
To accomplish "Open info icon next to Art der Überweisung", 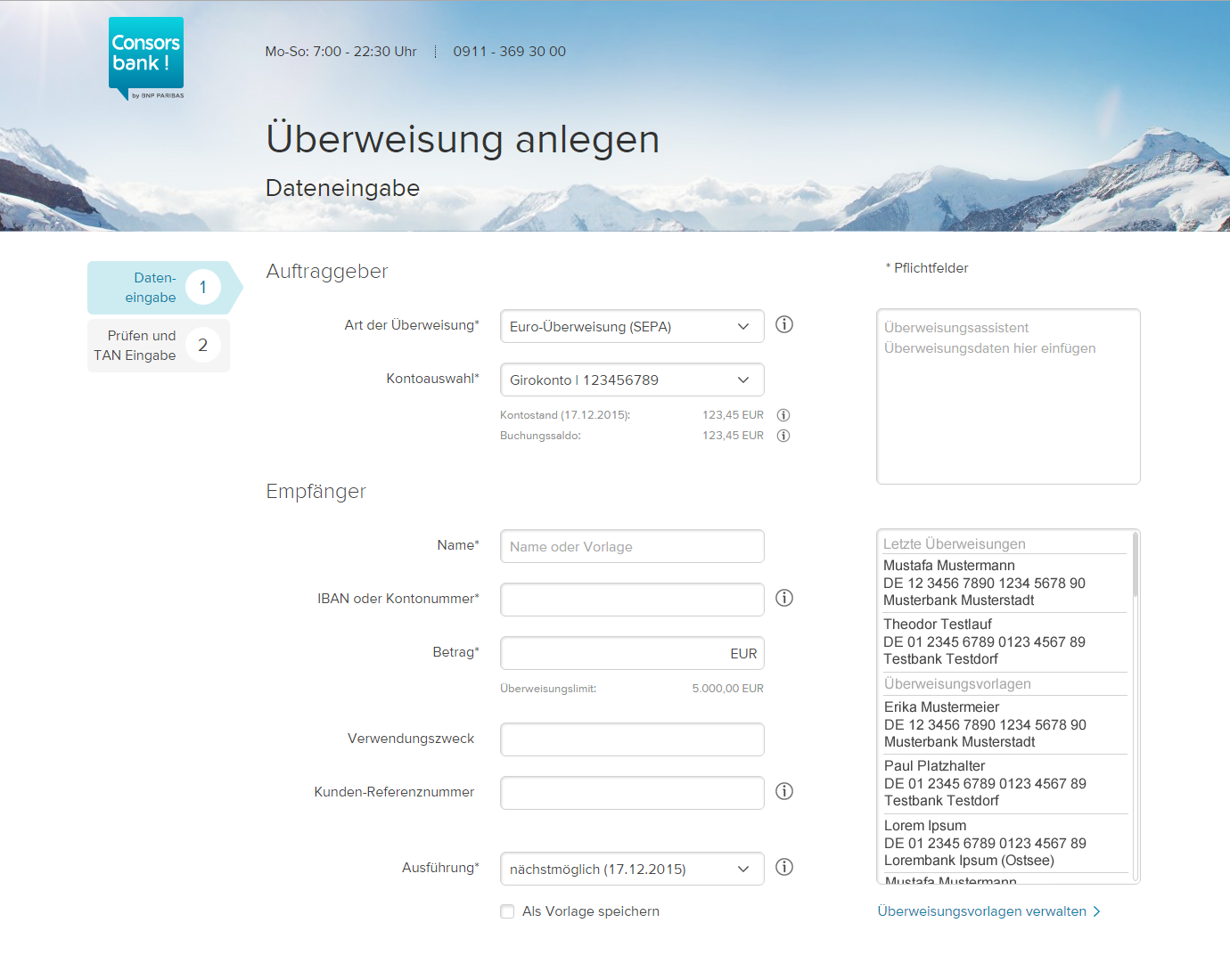I will coord(784,324).
